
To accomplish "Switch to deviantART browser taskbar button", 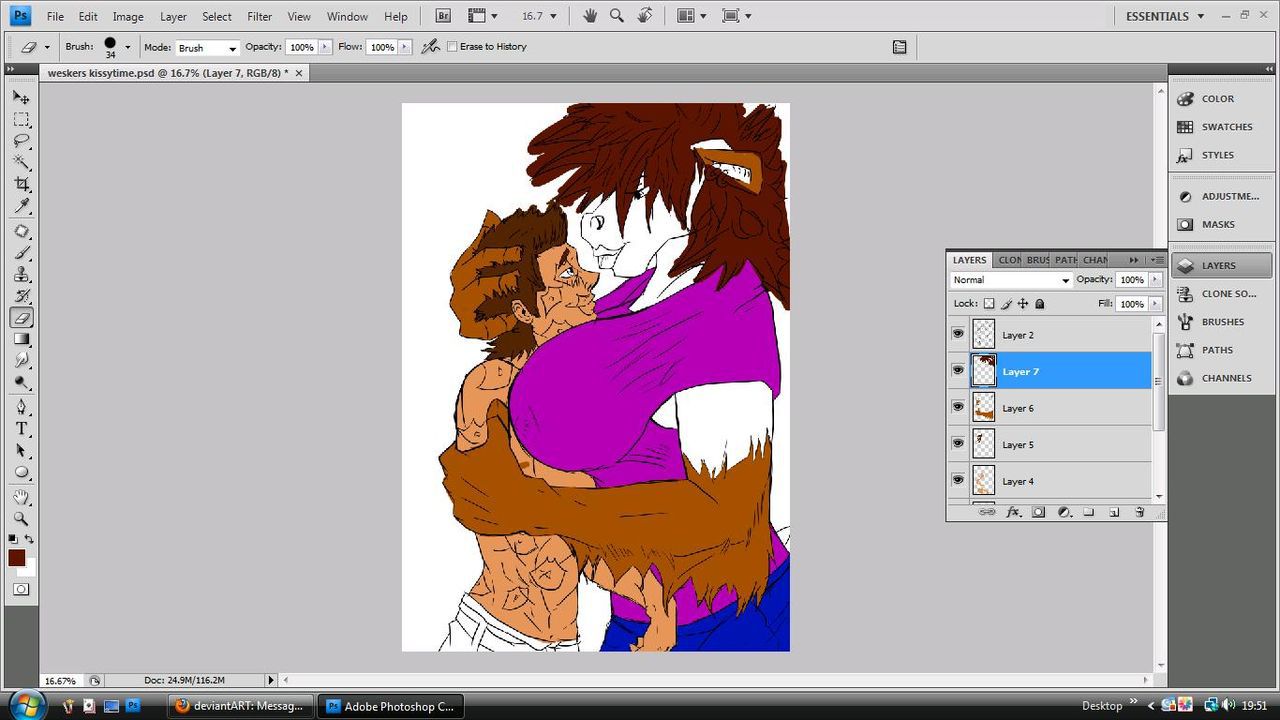I will click(x=240, y=706).
